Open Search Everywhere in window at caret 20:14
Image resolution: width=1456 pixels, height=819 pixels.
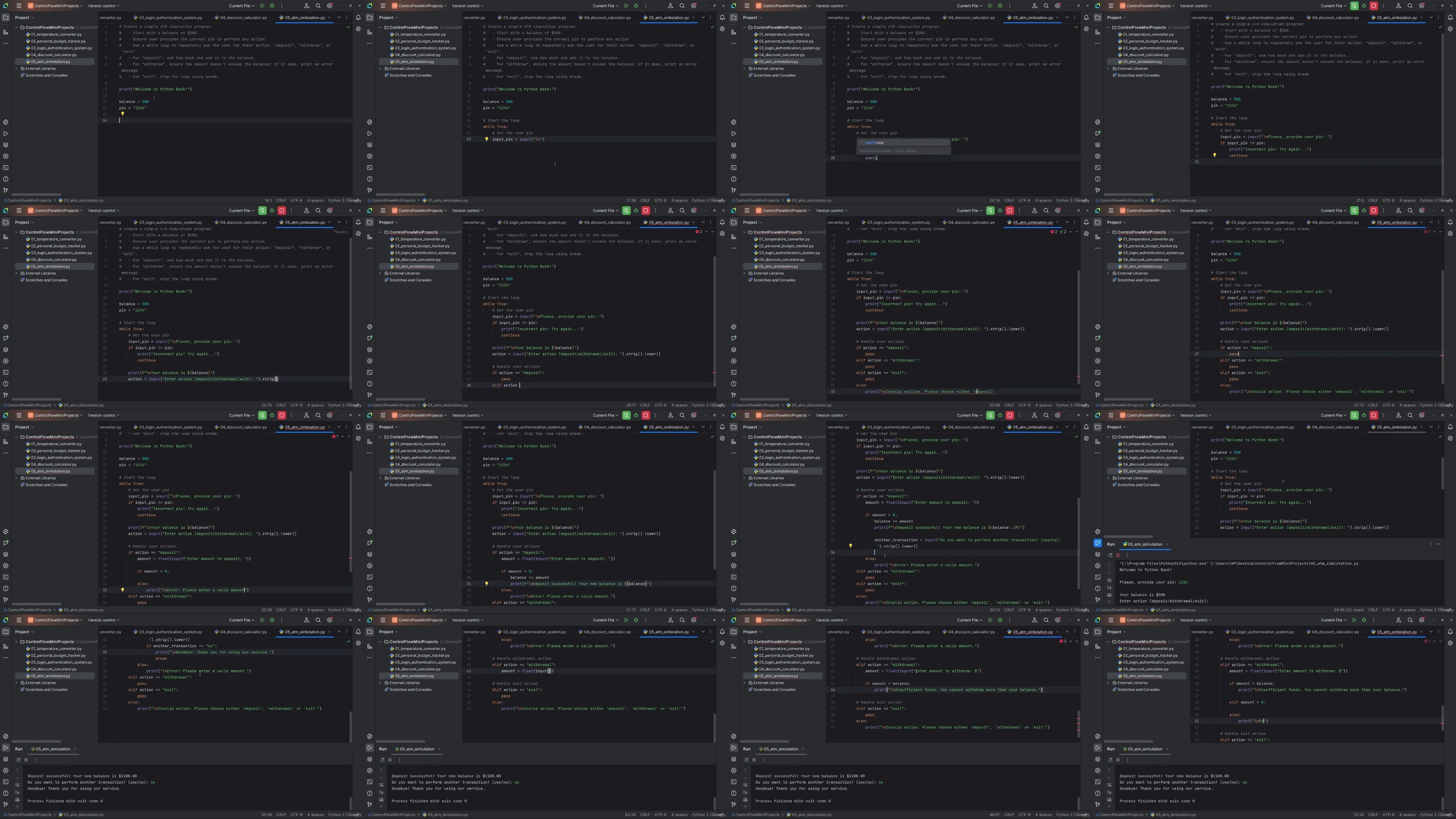click(x=1046, y=5)
